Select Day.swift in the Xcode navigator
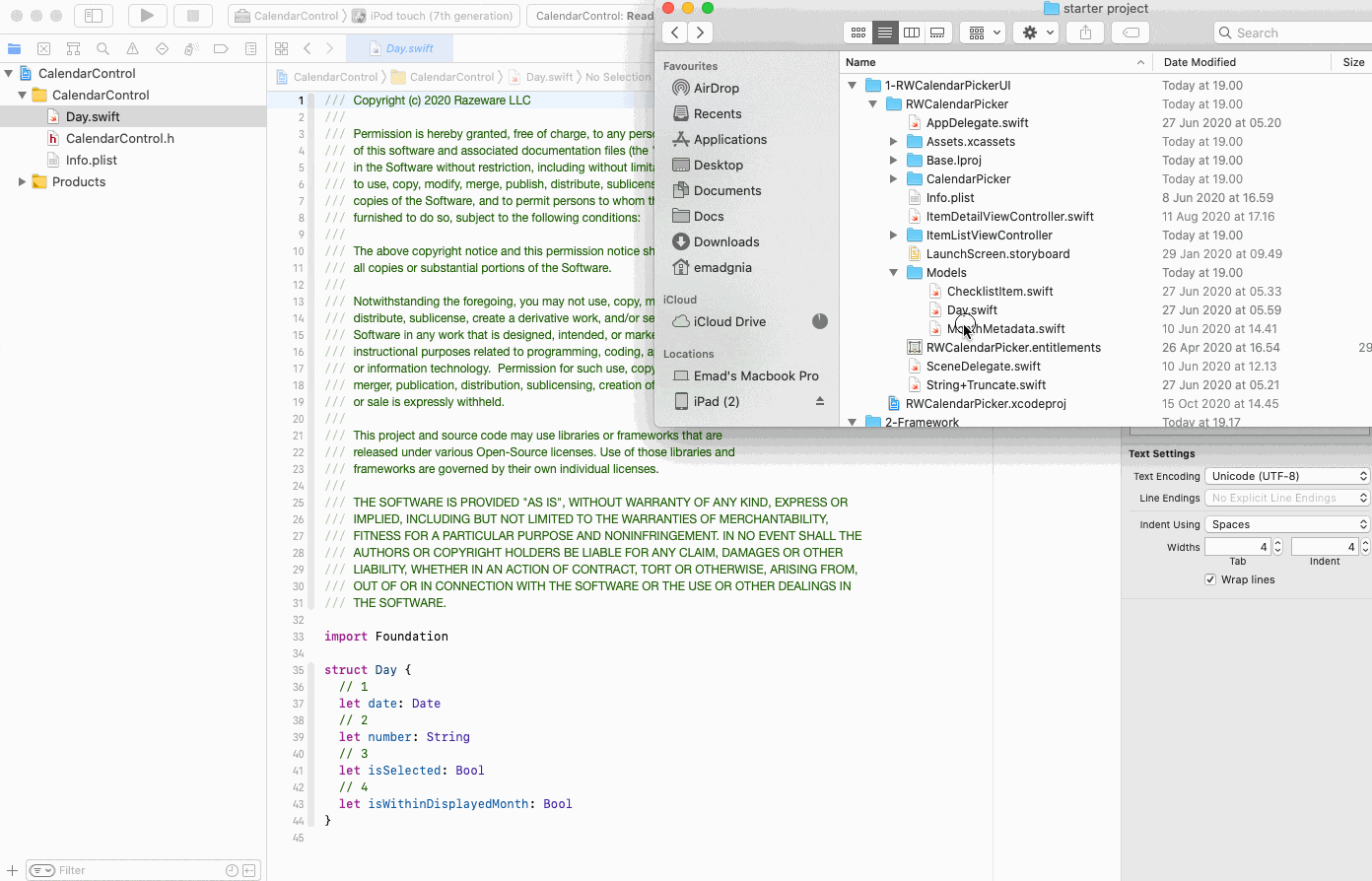Viewport: 1372px width, 881px height. pyautogui.click(x=133, y=116)
